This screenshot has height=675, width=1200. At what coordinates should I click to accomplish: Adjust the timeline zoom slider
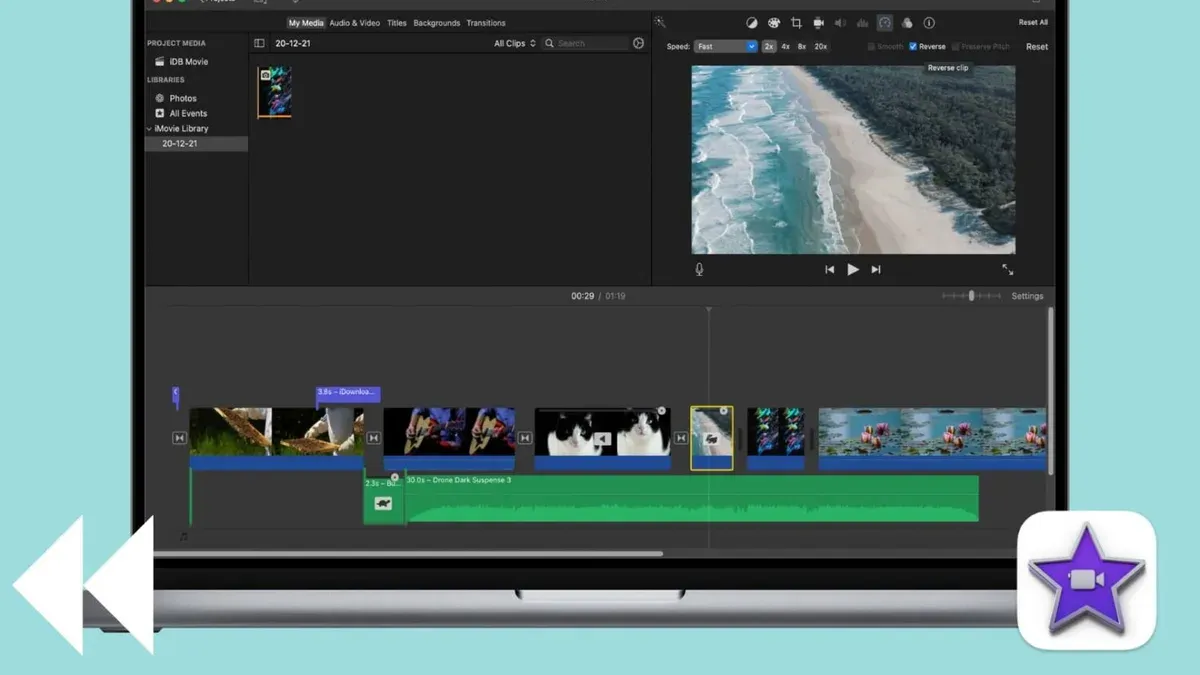coord(971,296)
